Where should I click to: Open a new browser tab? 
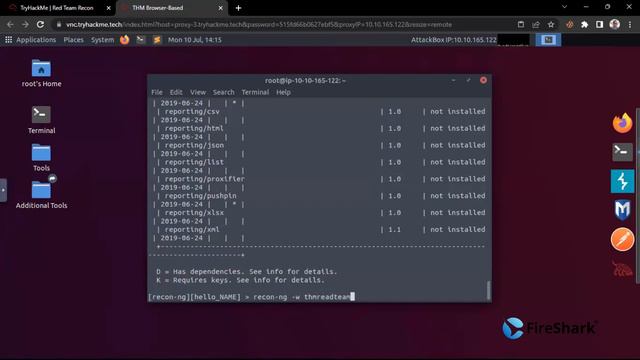tap(238, 8)
